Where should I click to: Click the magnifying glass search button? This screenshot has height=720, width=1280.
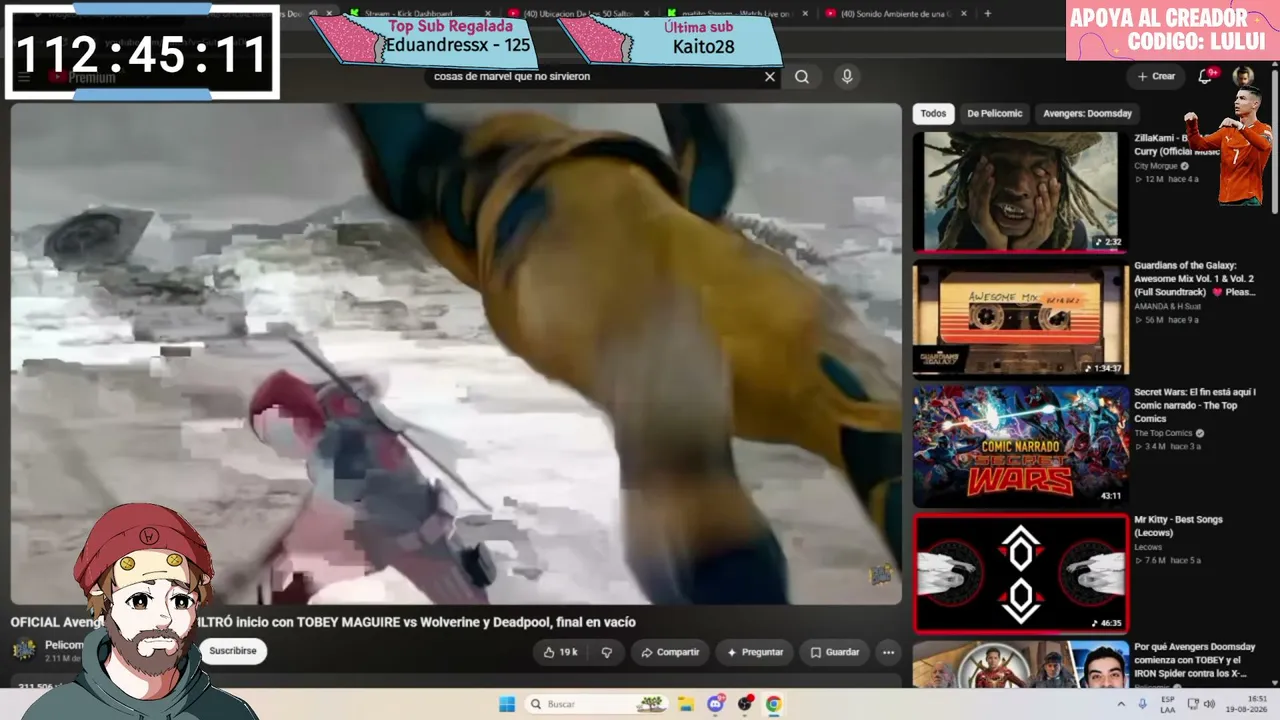(x=802, y=77)
